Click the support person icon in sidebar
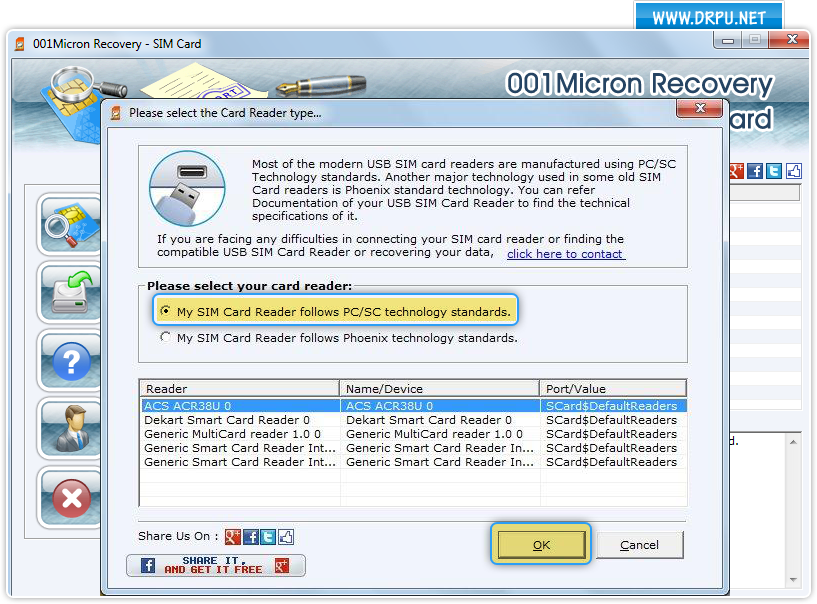 (x=70, y=429)
